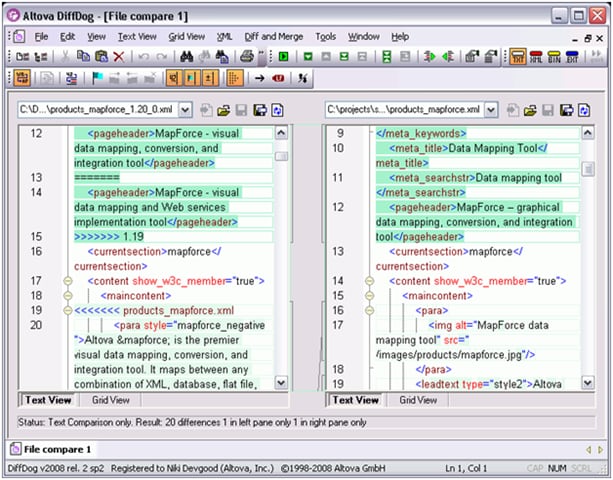This screenshot has height=480, width=613.
Task: Click the DiffDog document icon left of File menu
Action: [19, 37]
